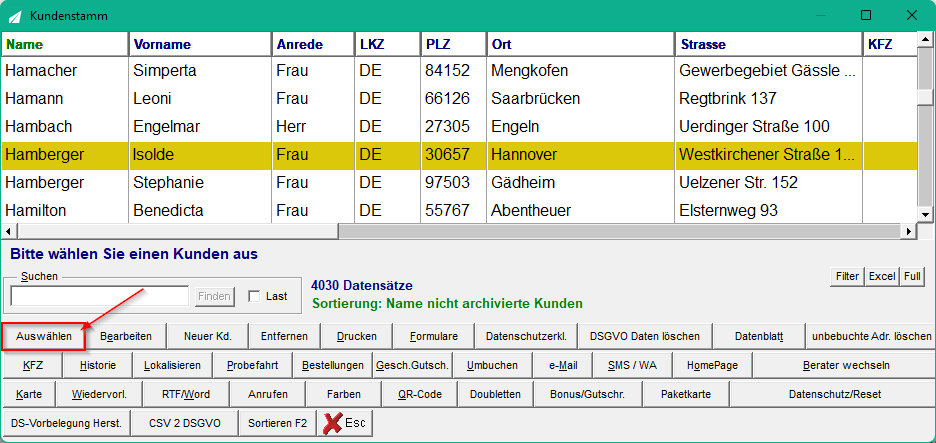Click the Saarbrücken city cell
The image size is (936, 443).
[580, 99]
